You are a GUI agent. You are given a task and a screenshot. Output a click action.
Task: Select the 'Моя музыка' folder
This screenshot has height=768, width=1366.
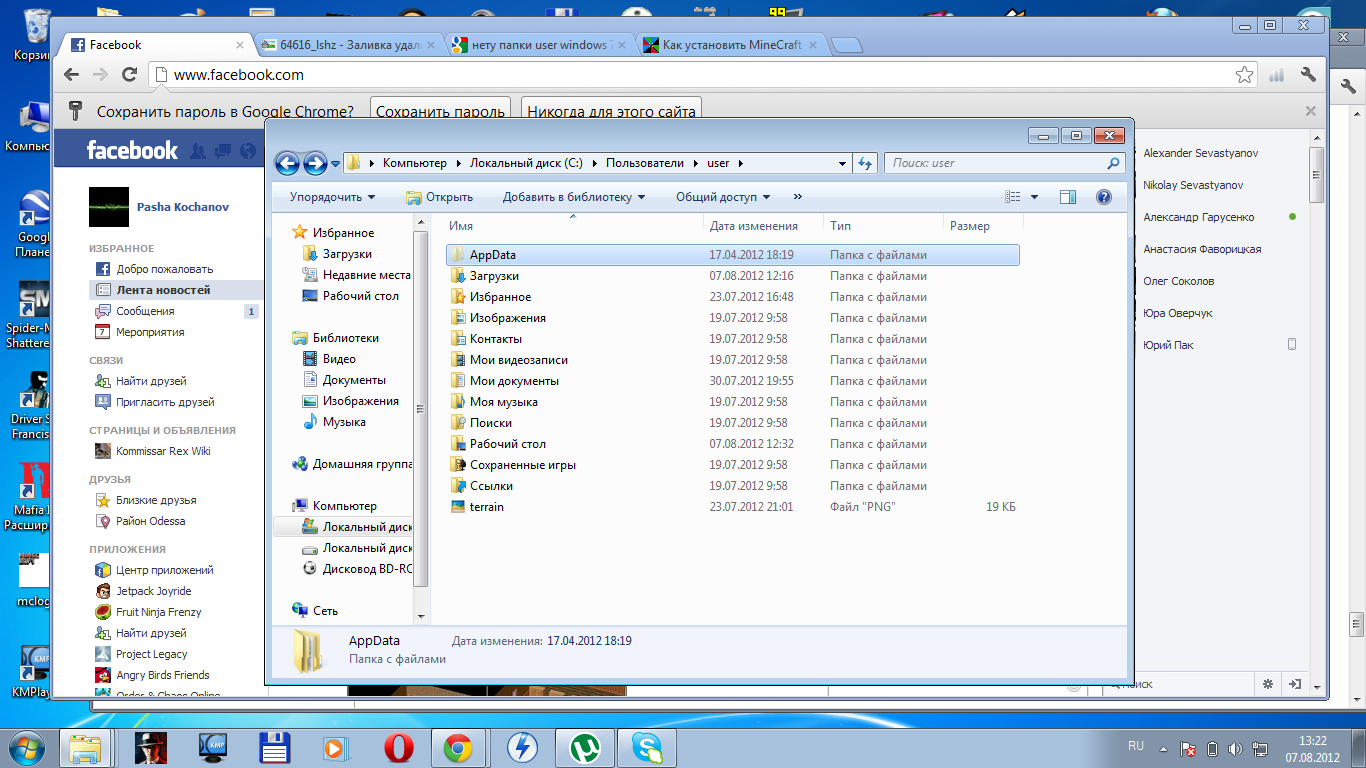coord(732,402)
